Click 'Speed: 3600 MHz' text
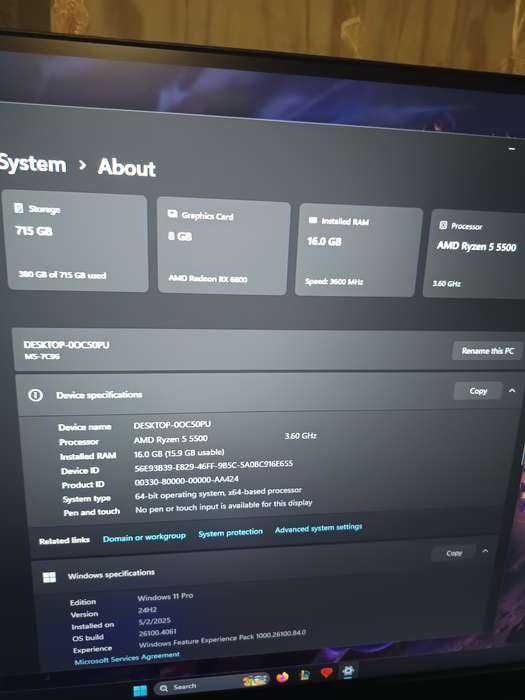Screen dimensions: 525x700 coord(334,281)
